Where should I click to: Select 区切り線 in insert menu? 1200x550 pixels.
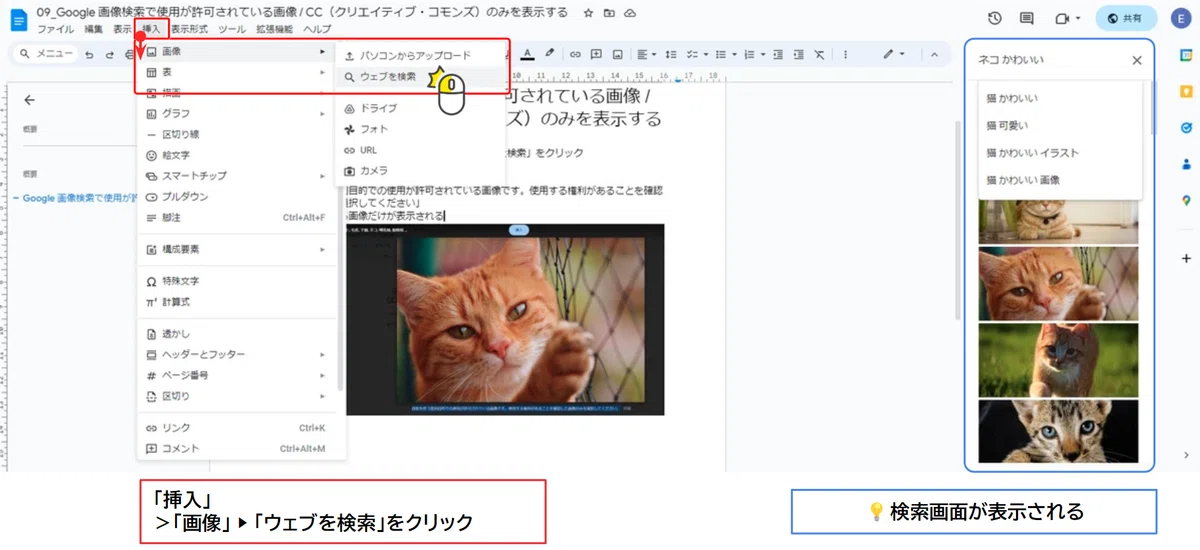click(x=237, y=134)
